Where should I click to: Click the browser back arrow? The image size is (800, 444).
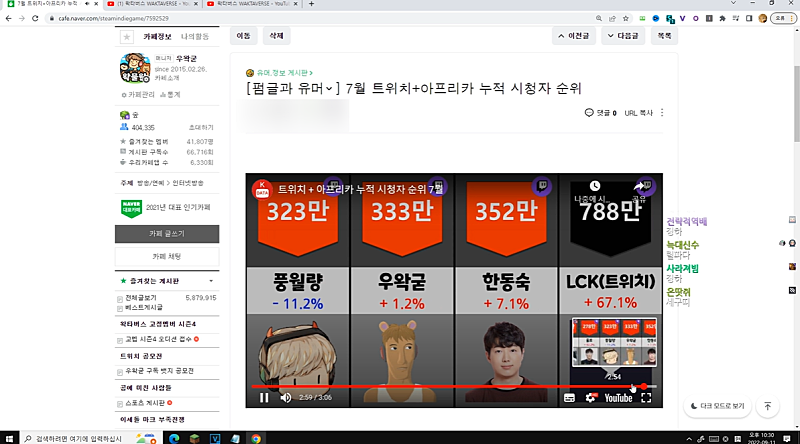click(x=9, y=18)
